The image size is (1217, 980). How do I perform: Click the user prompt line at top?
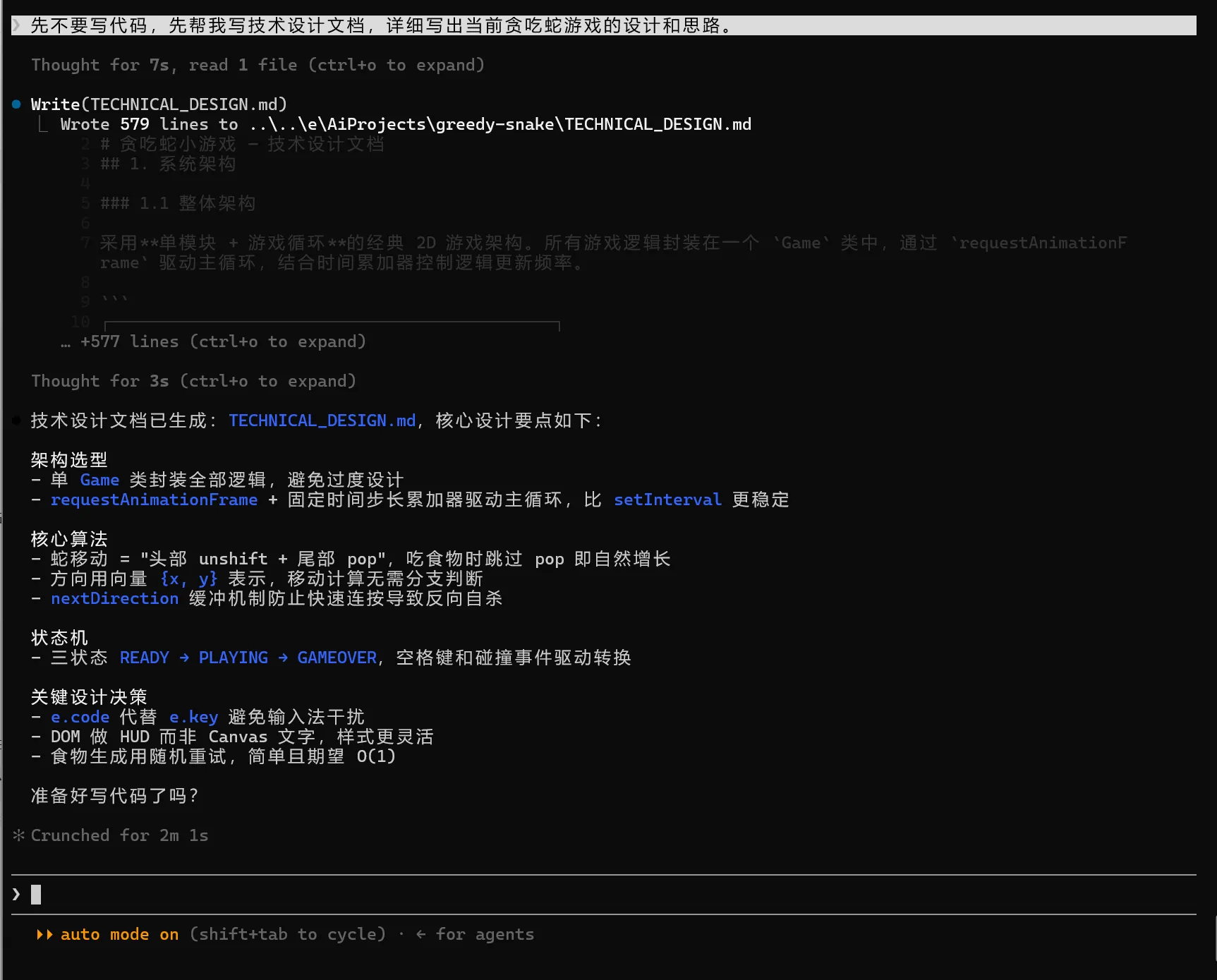coord(603,25)
